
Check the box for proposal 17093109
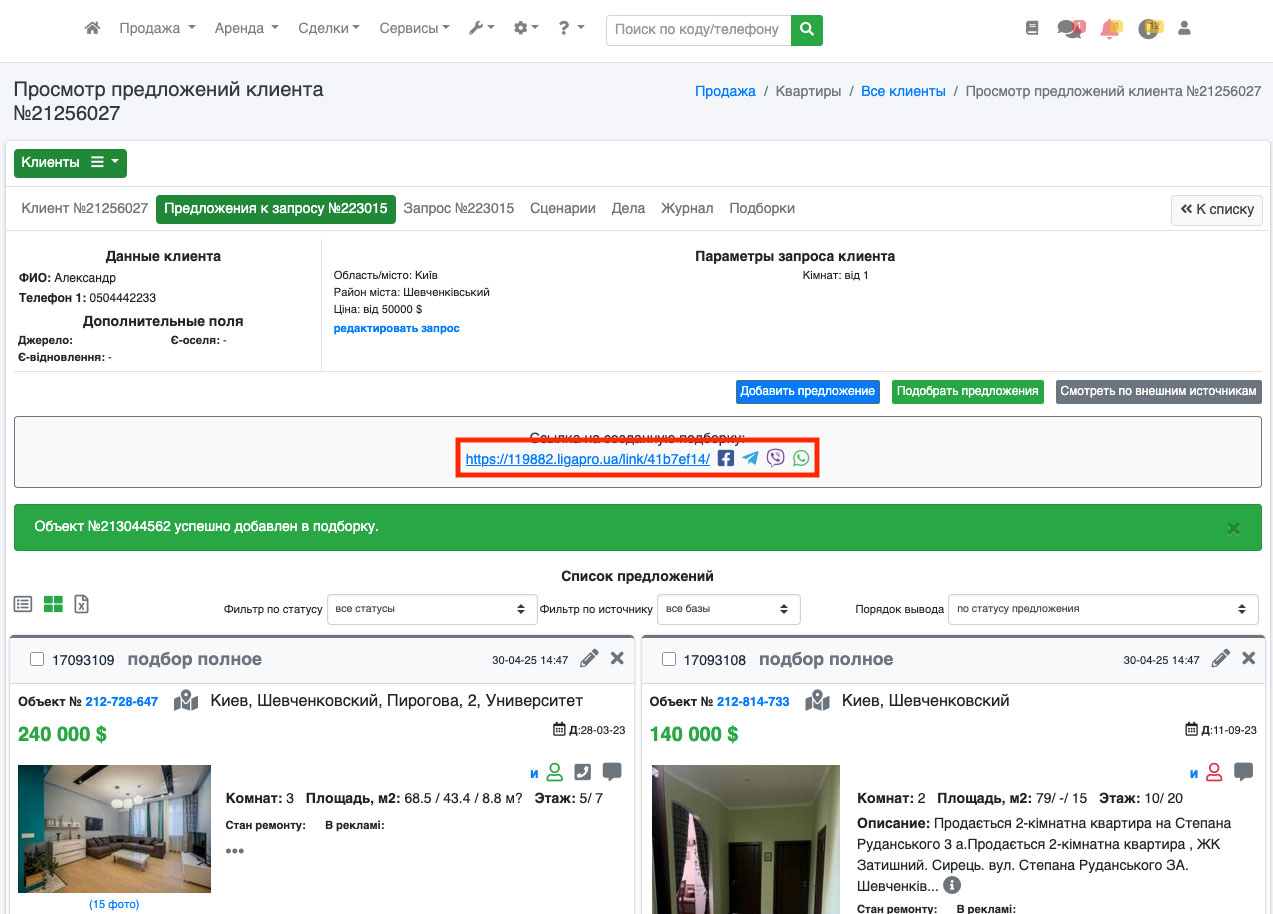pyautogui.click(x=37, y=659)
